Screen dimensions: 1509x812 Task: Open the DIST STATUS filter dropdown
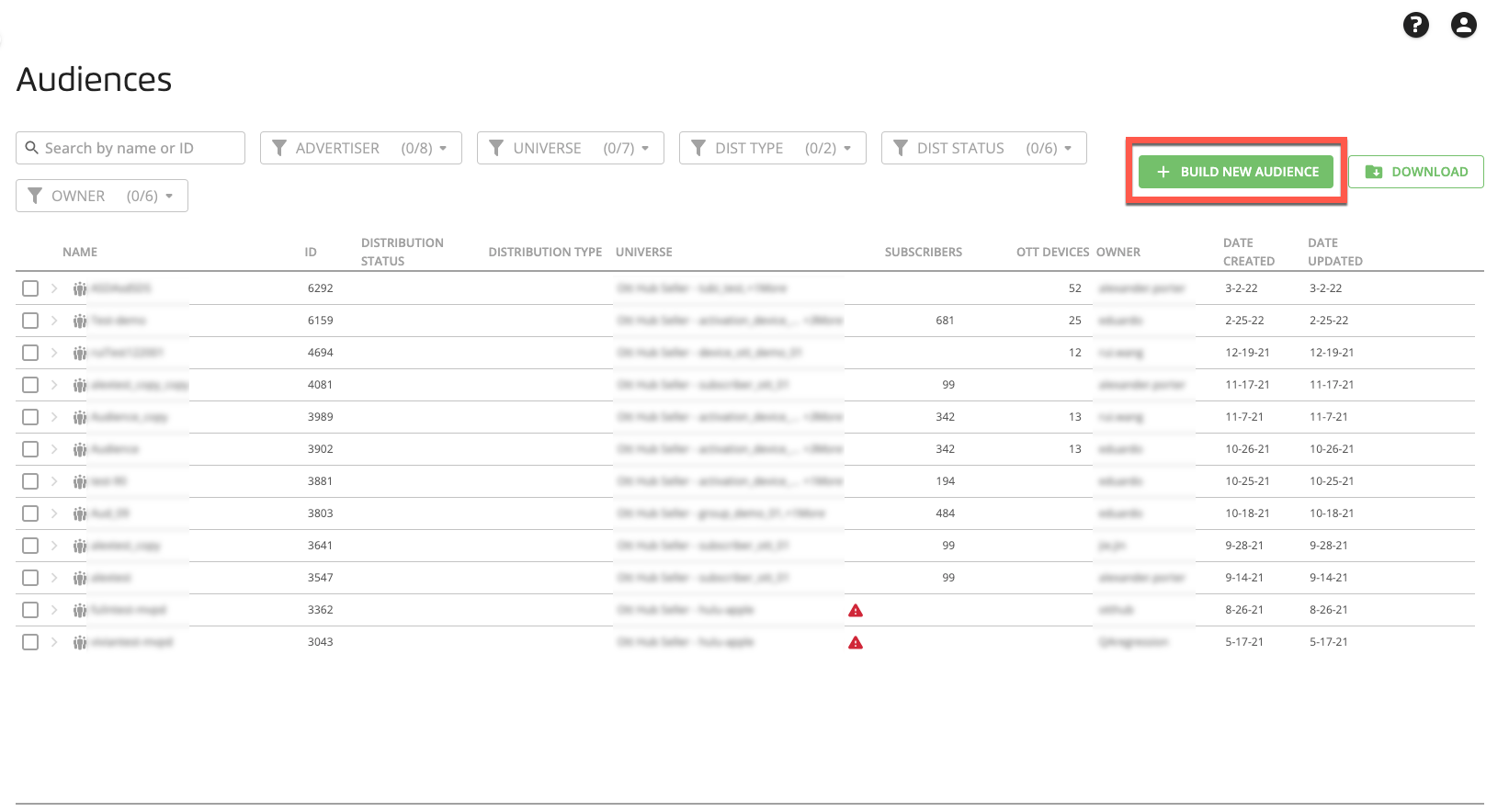984,148
